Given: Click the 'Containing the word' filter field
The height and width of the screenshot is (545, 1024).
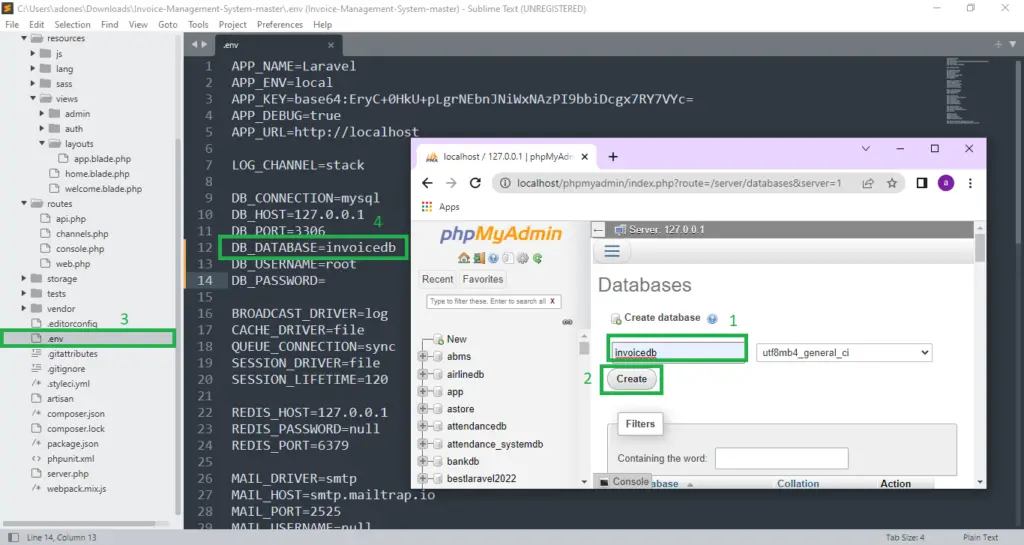Looking at the screenshot, I should click(x=781, y=458).
